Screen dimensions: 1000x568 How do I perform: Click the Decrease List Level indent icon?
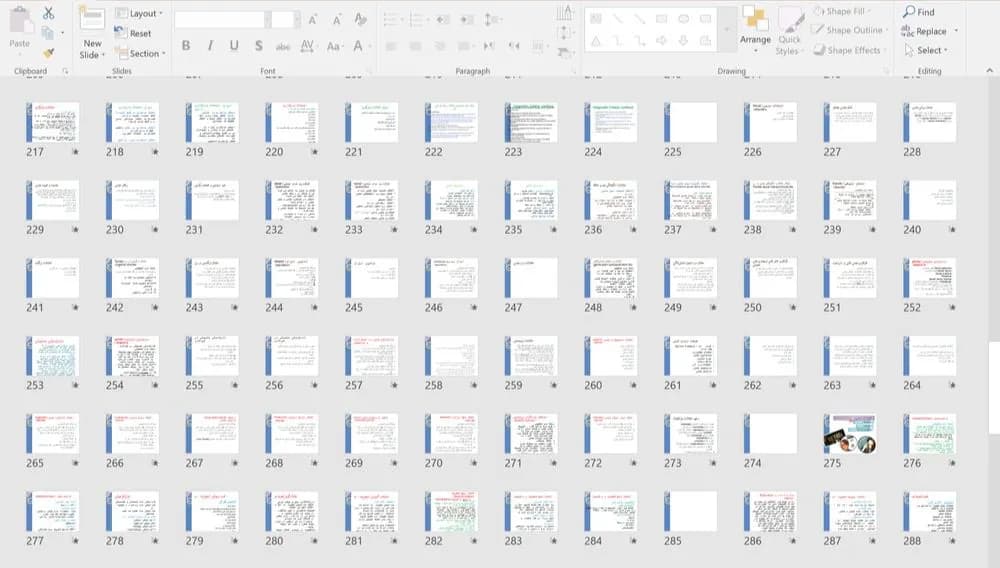pos(443,20)
